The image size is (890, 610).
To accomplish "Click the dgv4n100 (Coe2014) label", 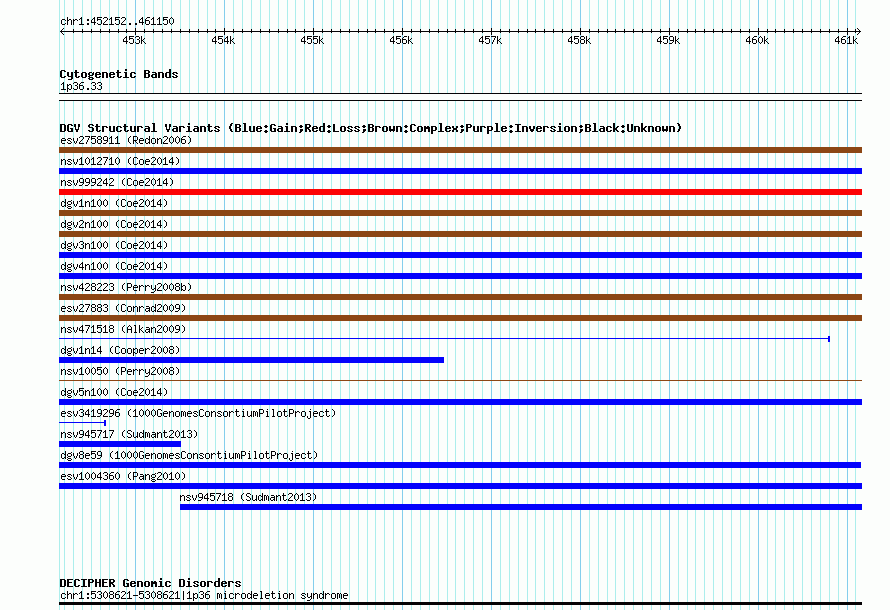I will 114,266.
